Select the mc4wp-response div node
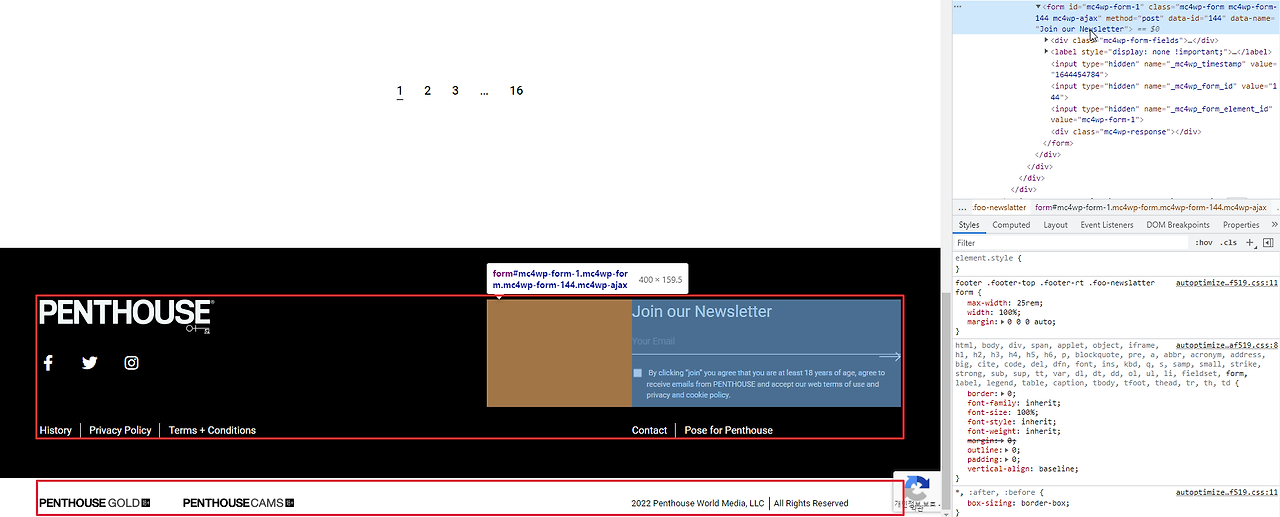Viewport: 1280px width, 517px height. coord(1125,132)
